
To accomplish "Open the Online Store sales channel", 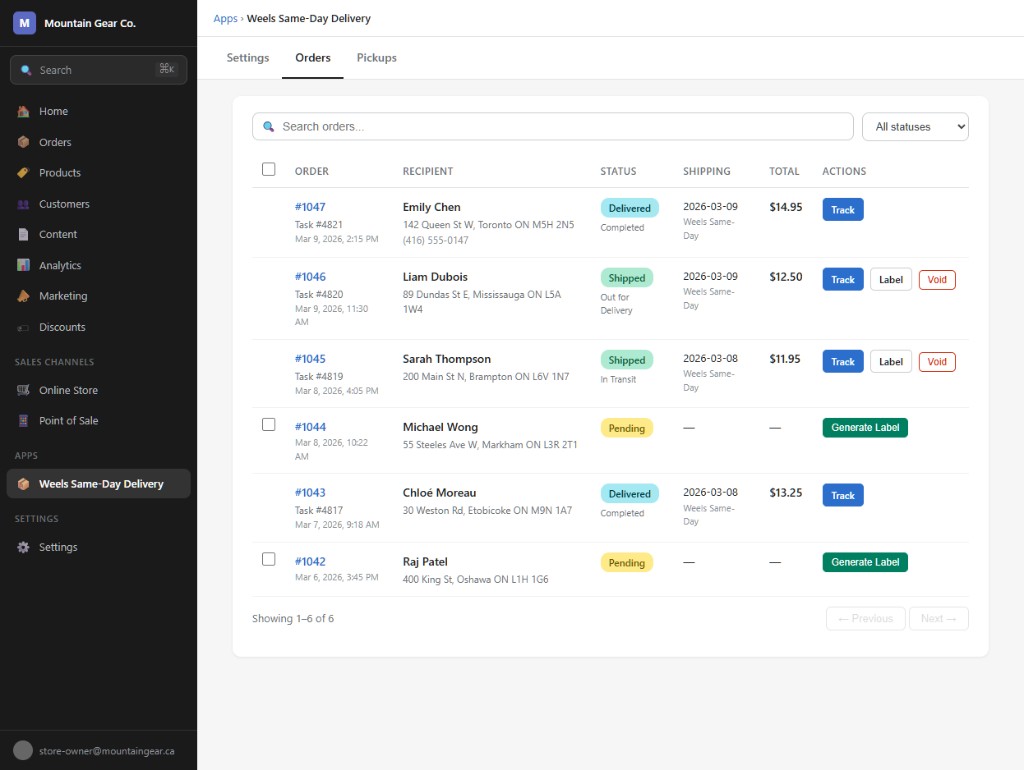I will click(70, 390).
